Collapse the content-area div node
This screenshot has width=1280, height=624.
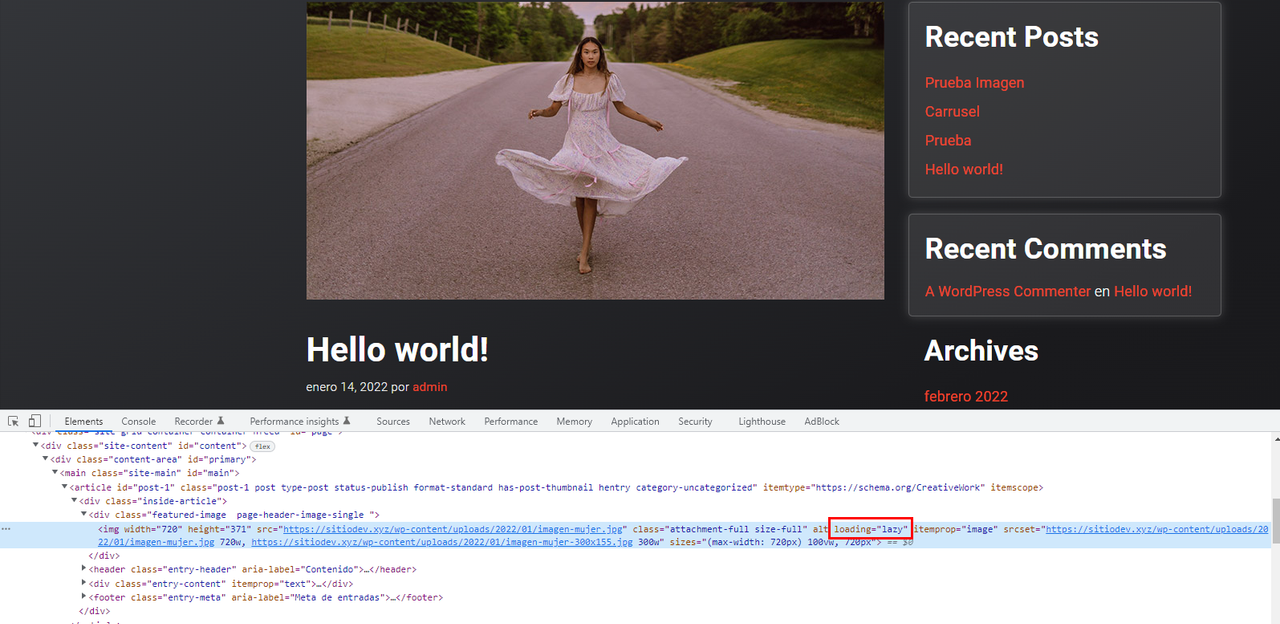pos(45,460)
